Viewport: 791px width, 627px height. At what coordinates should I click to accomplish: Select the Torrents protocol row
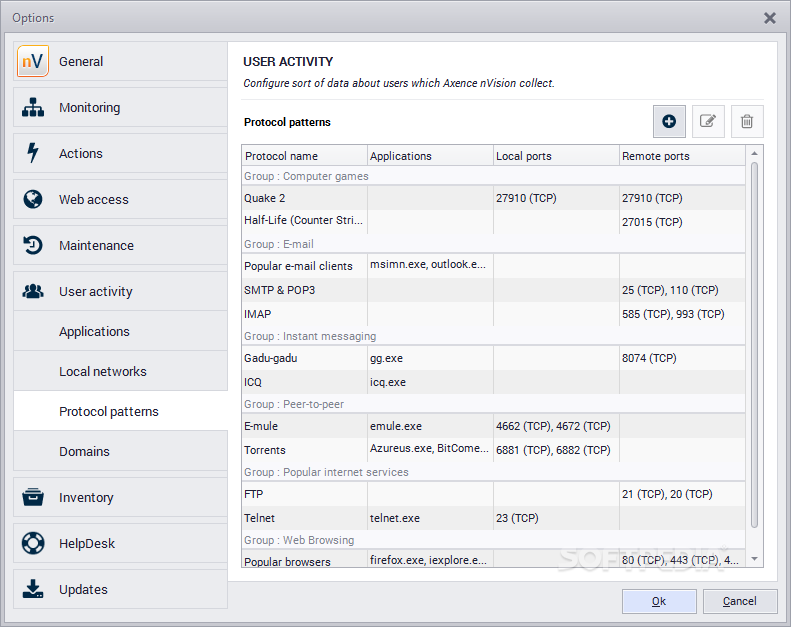pyautogui.click(x=493, y=450)
